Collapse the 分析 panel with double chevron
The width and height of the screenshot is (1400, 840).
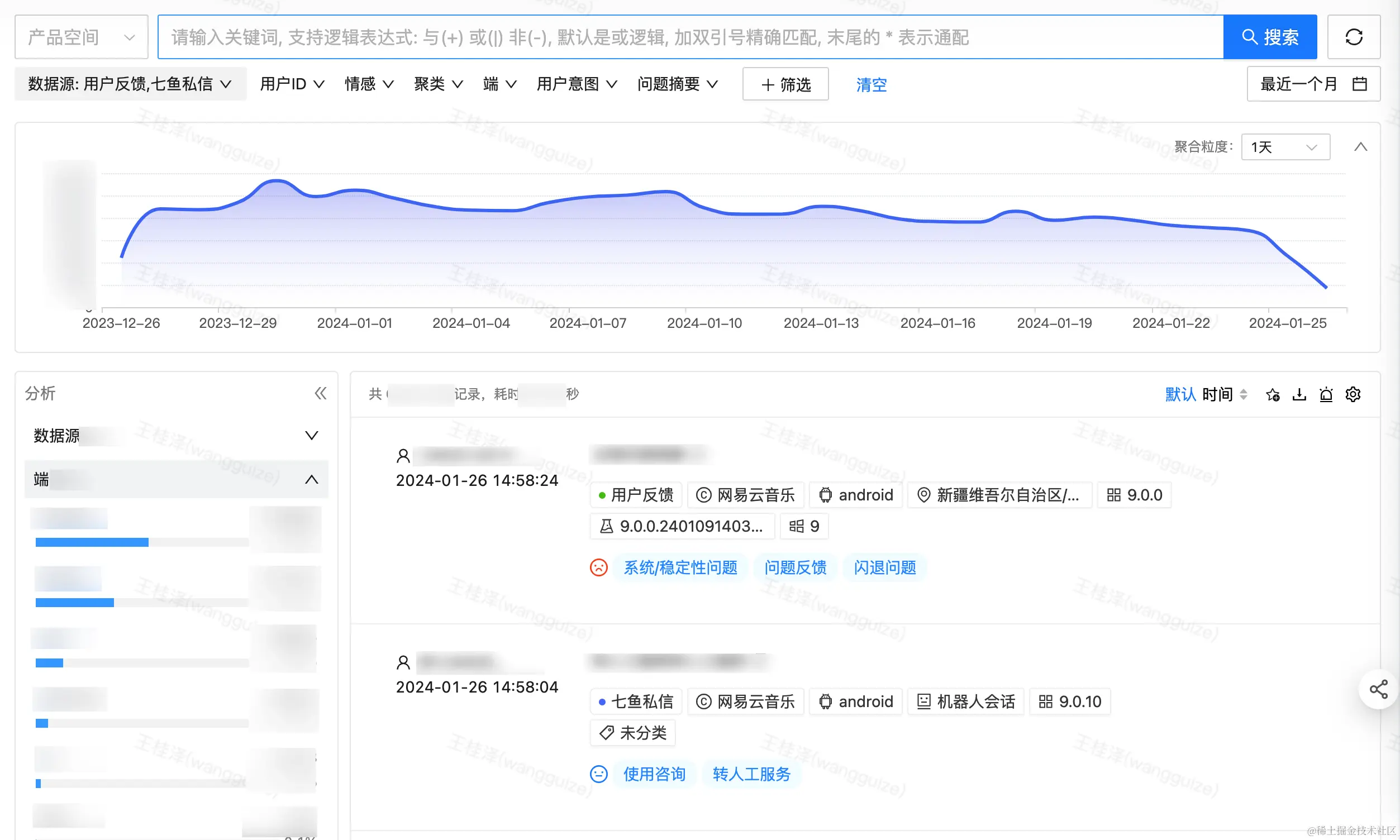[321, 393]
